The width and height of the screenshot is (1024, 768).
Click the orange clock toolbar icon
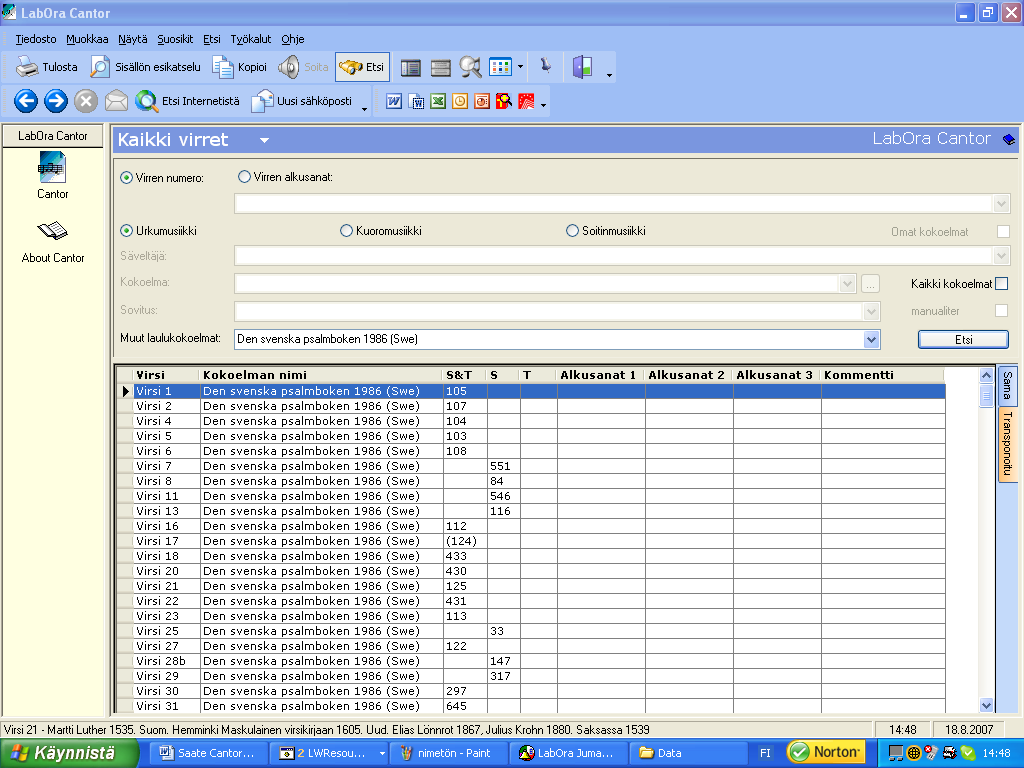[x=460, y=101]
